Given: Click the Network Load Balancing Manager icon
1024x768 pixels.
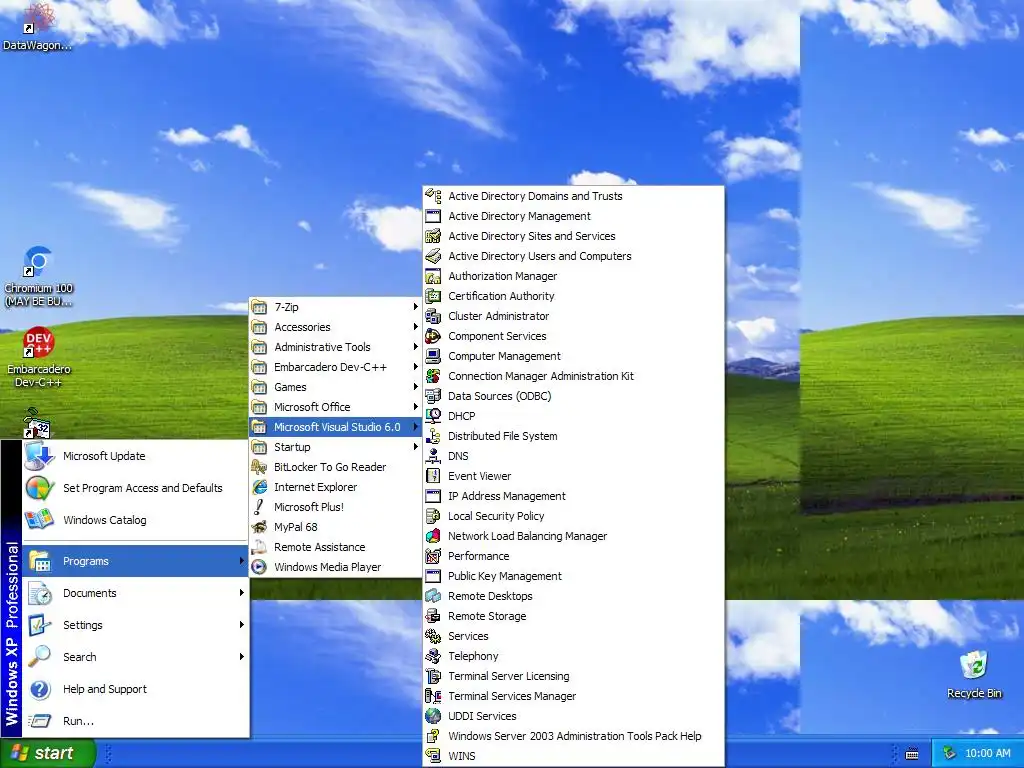Looking at the screenshot, I should pos(433,536).
